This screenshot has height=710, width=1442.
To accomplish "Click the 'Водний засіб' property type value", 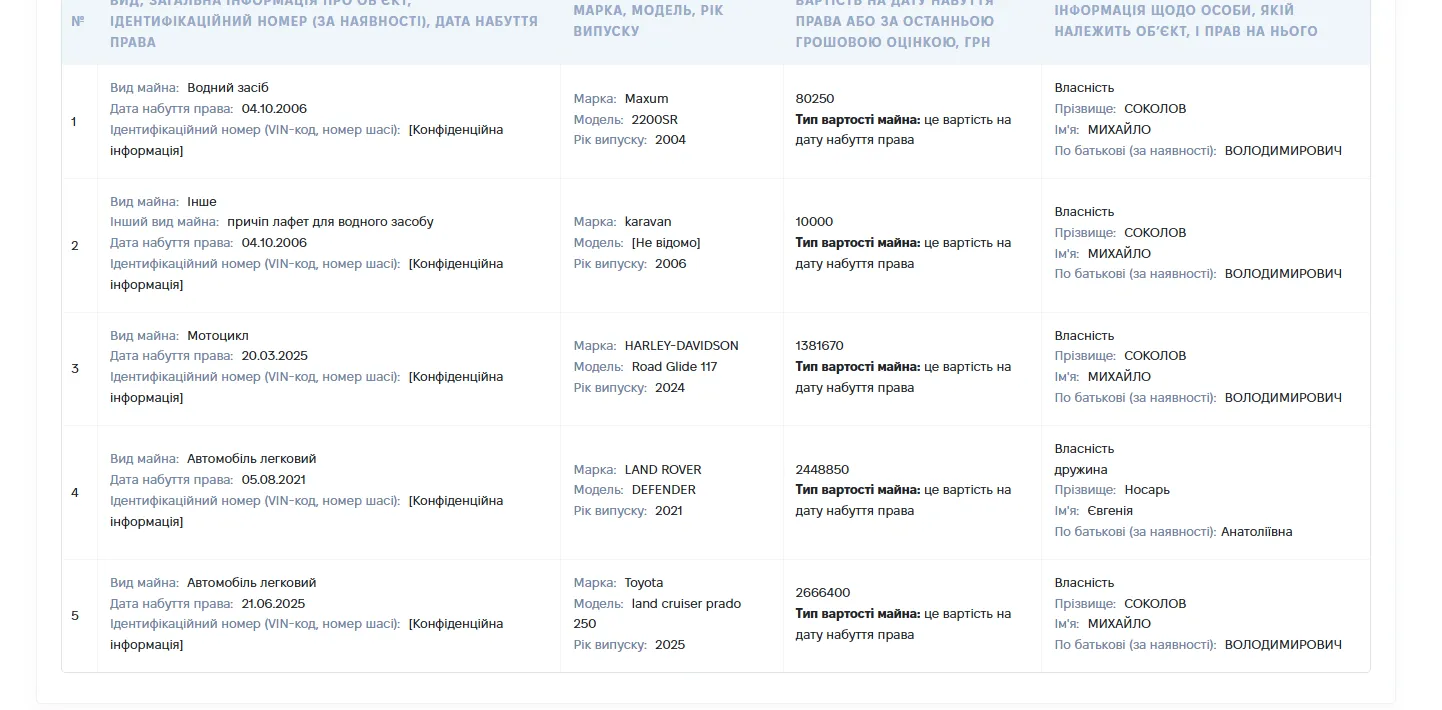I will click(x=228, y=88).
